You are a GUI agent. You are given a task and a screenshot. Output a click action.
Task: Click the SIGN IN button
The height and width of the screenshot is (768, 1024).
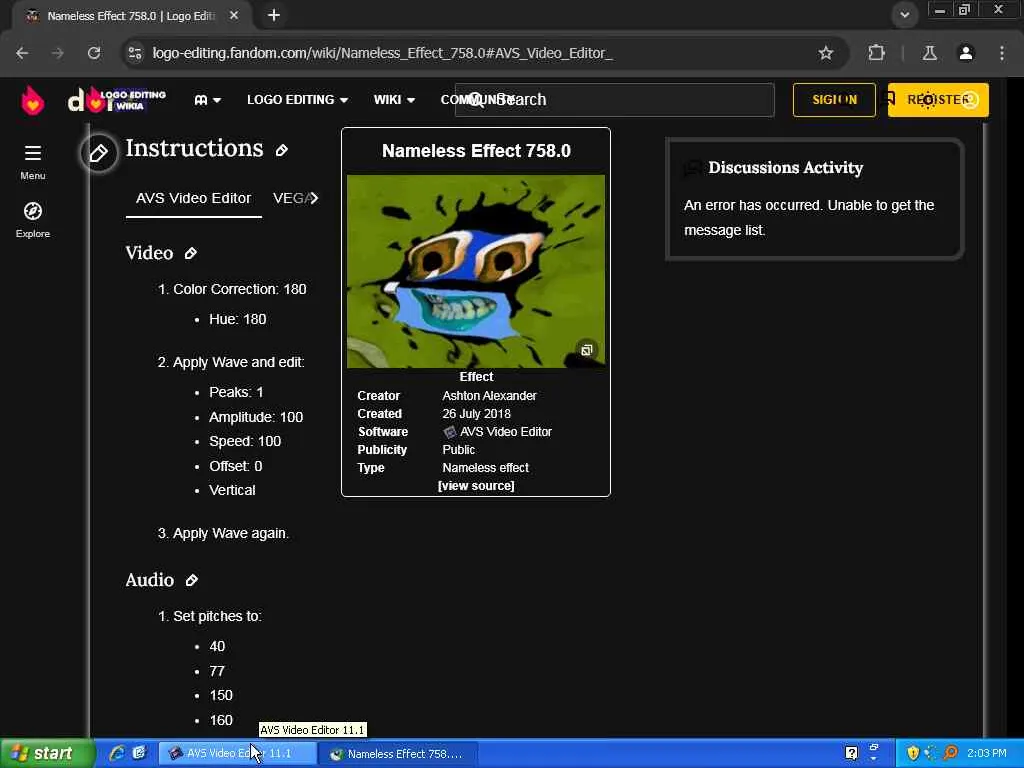pyautogui.click(x=834, y=100)
